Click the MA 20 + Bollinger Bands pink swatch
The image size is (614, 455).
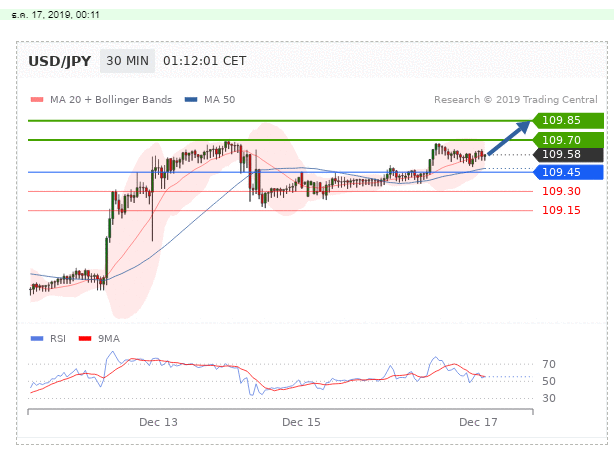point(37,99)
